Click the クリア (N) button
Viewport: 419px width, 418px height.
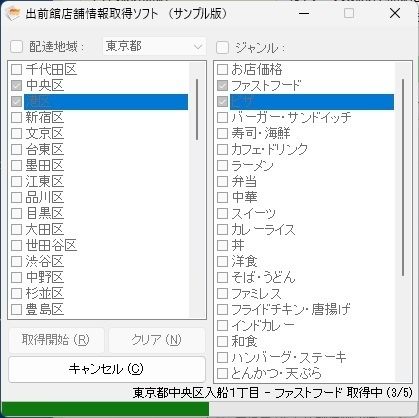[157, 340]
